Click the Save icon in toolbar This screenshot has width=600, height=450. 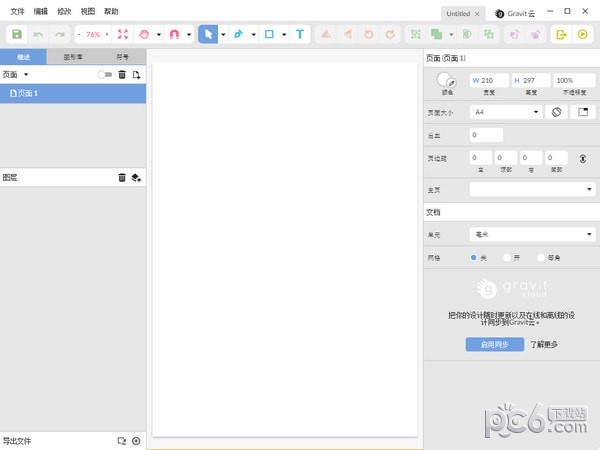[x=17, y=34]
